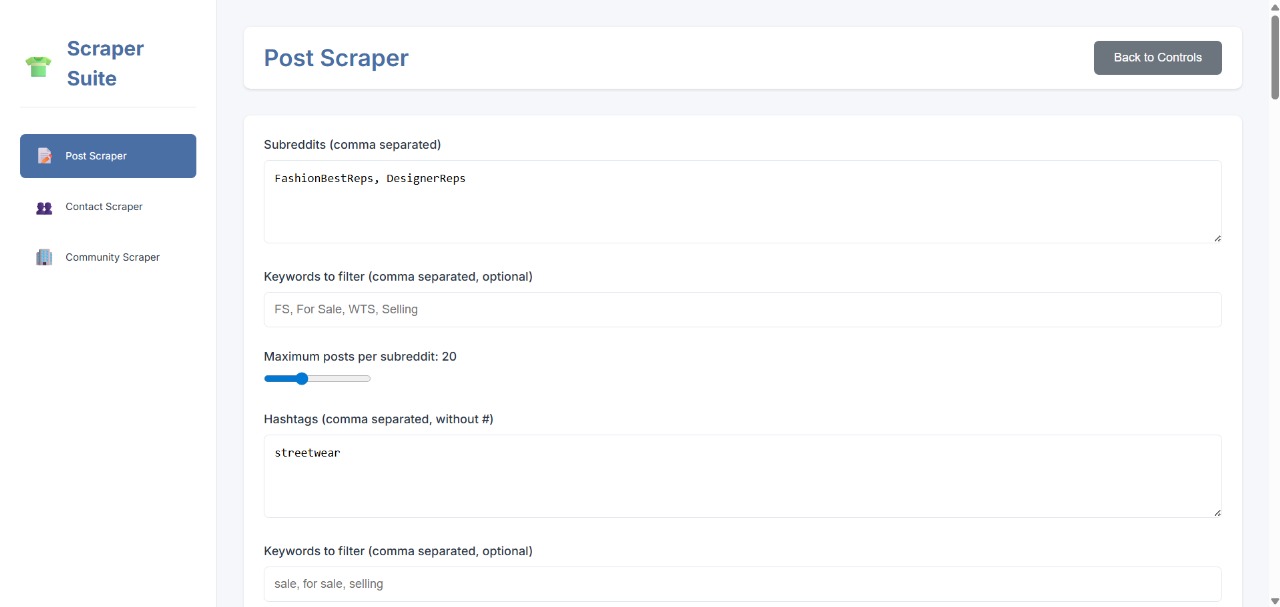Click the green t-shirt logo icon
This screenshot has height=607, width=1280.
pos(38,66)
